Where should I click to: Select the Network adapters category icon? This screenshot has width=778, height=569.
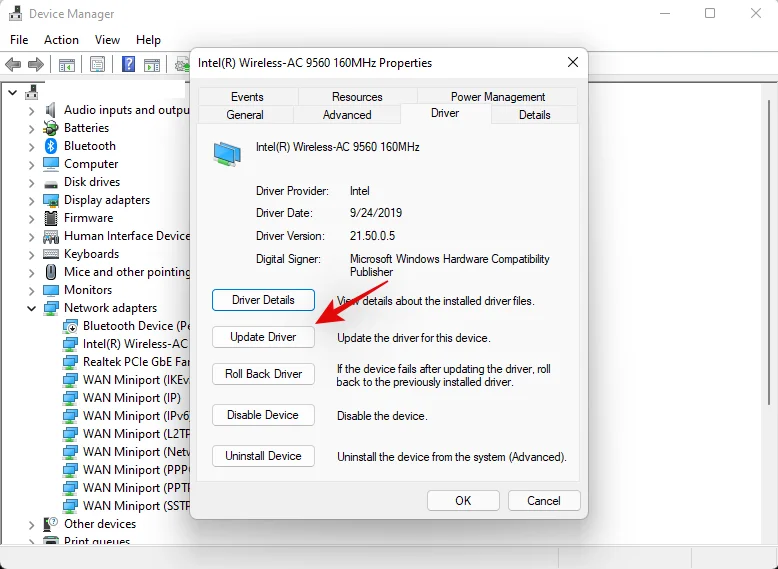click(x=51, y=308)
